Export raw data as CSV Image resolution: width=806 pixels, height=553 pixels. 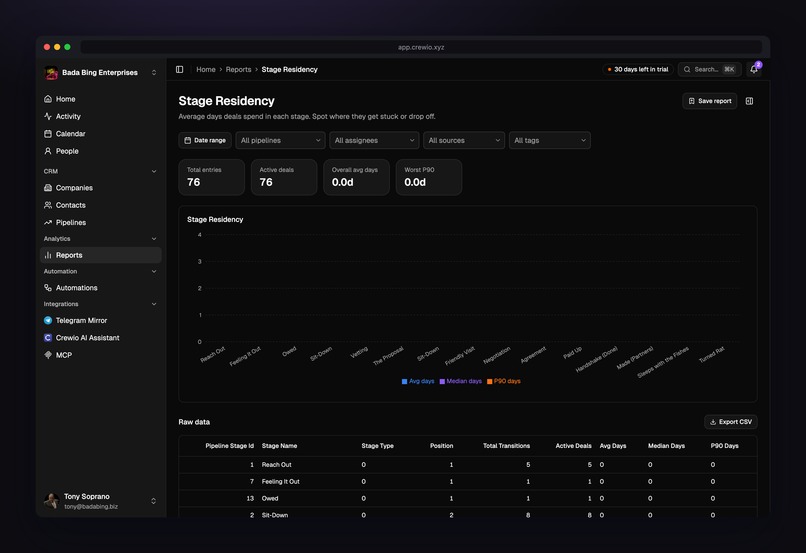coord(730,422)
